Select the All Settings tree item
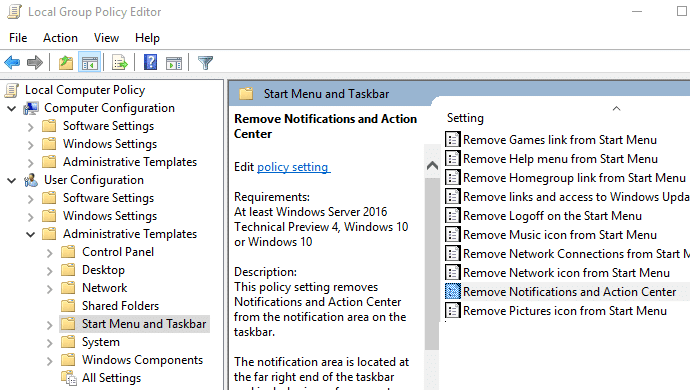Image resolution: width=690 pixels, height=390 pixels. [111, 378]
